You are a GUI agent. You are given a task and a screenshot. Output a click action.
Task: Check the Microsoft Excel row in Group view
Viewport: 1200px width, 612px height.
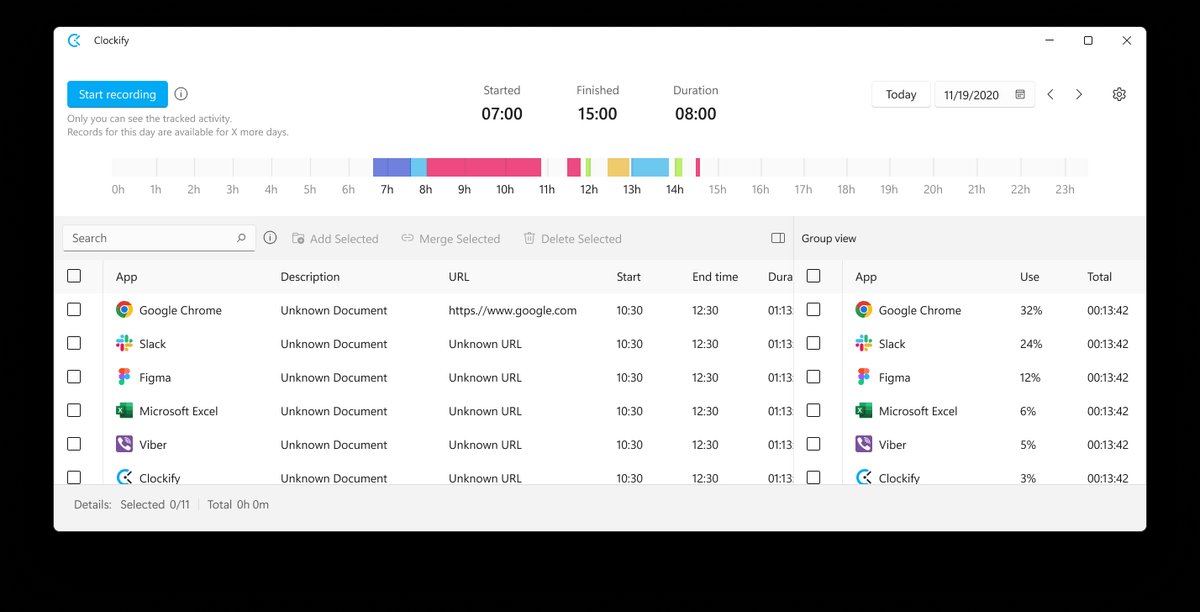[x=813, y=410]
